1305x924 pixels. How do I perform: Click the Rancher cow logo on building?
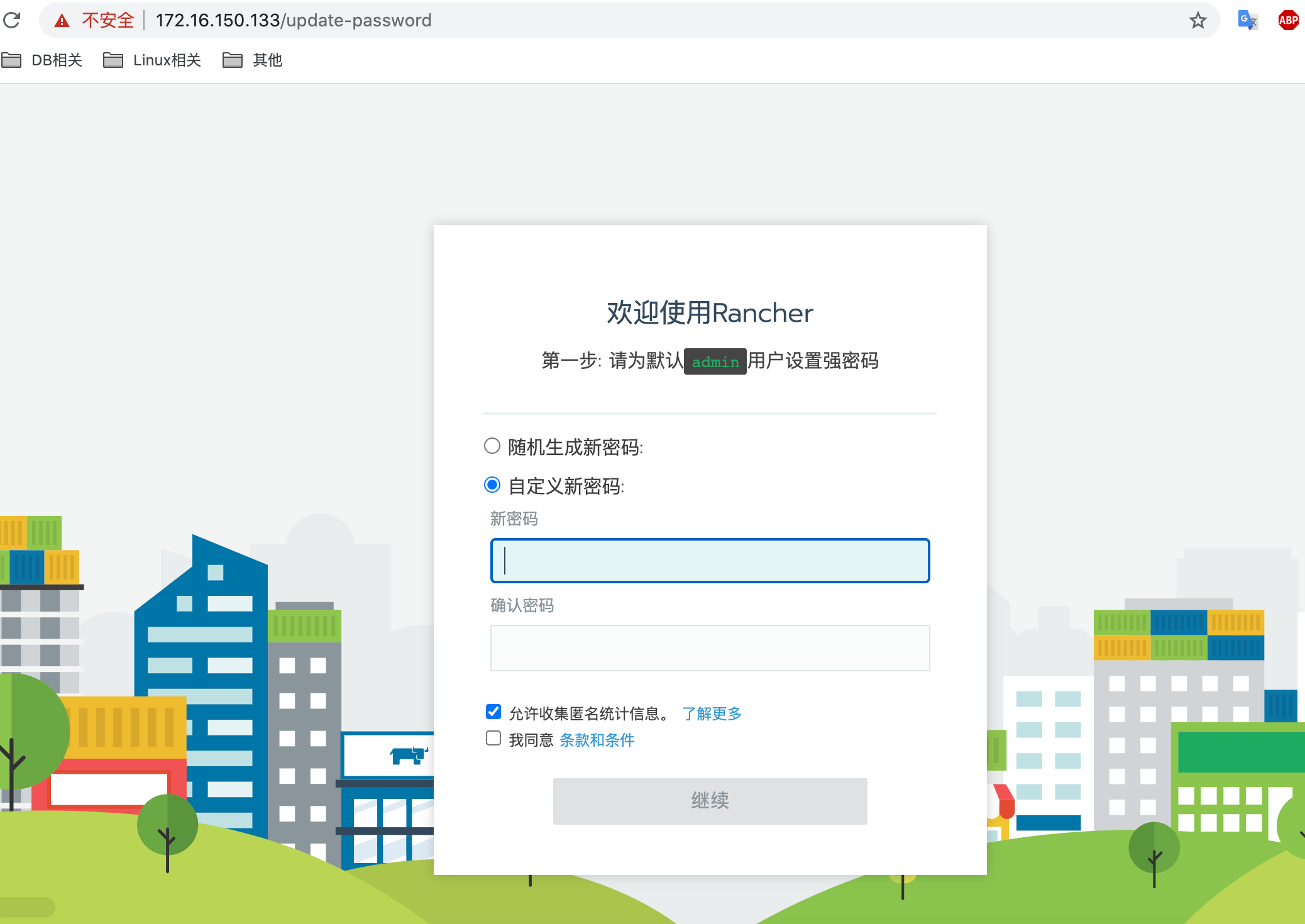[409, 754]
